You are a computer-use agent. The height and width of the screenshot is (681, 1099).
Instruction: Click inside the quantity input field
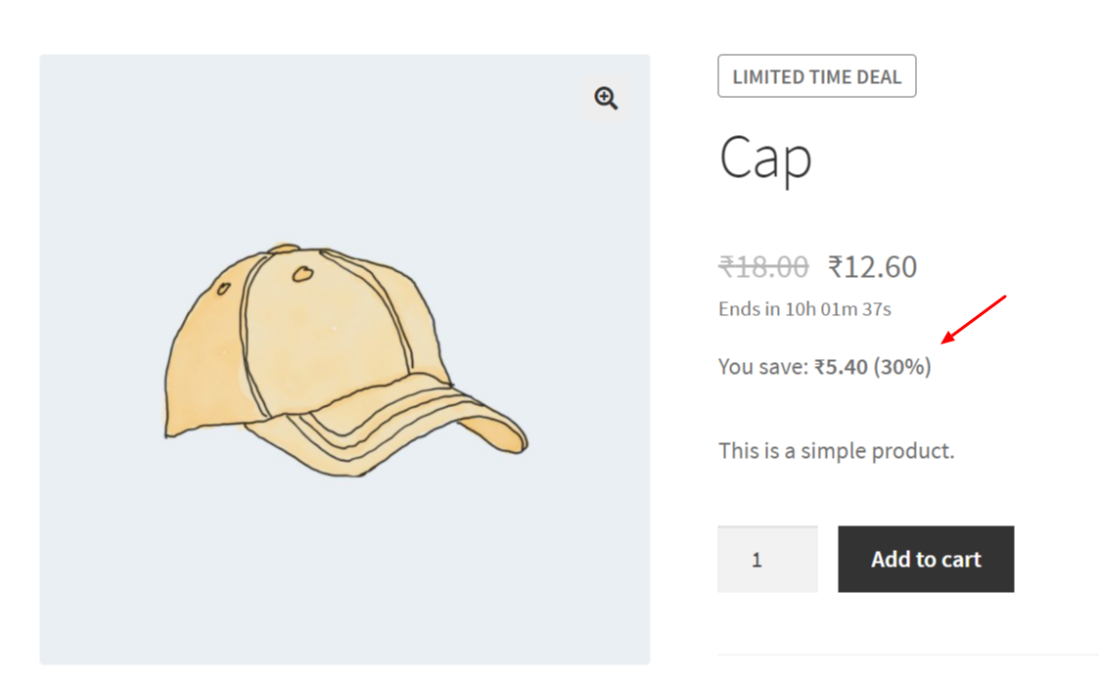[x=767, y=559]
